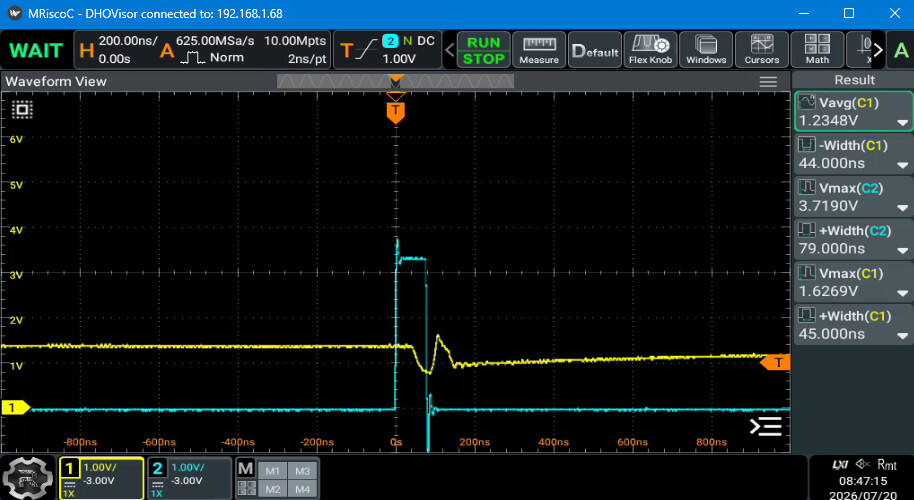Image resolution: width=914 pixels, height=500 pixels.
Task: Toggle channel 1 settings button
Action: [101, 478]
